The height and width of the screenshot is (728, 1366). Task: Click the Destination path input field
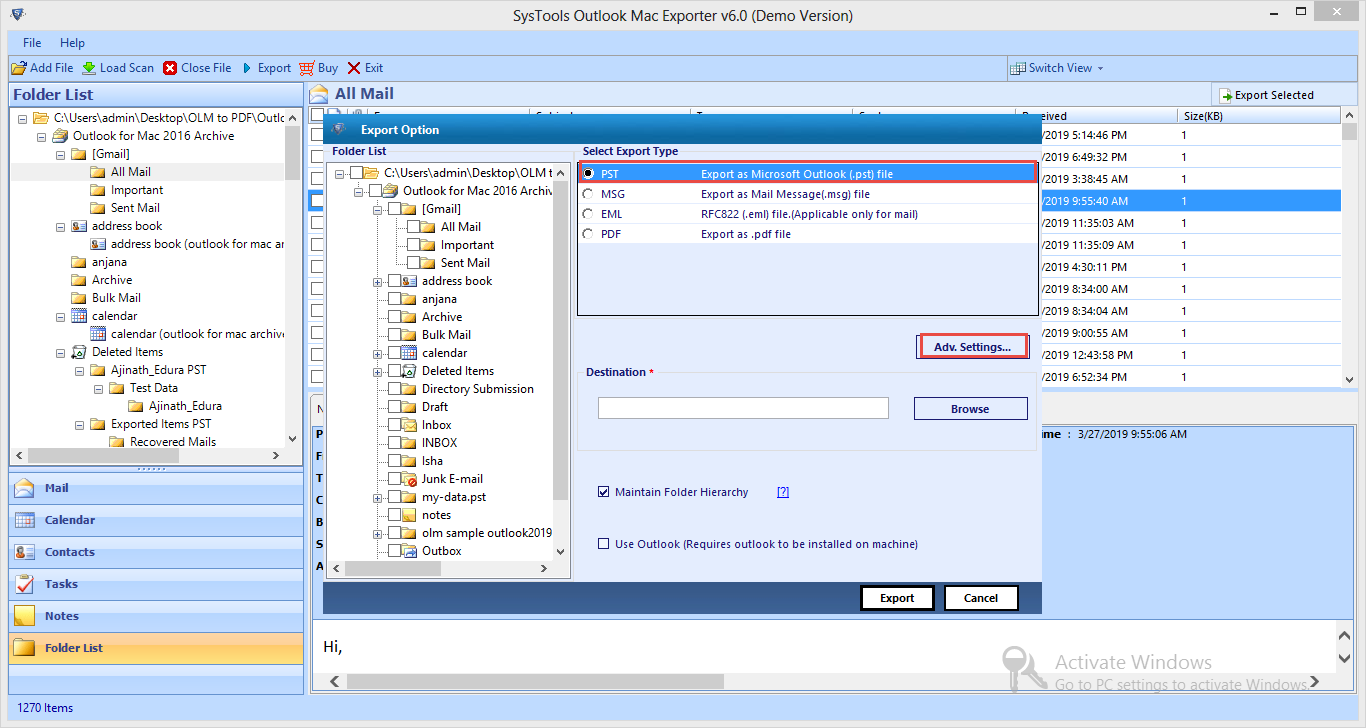pos(743,408)
